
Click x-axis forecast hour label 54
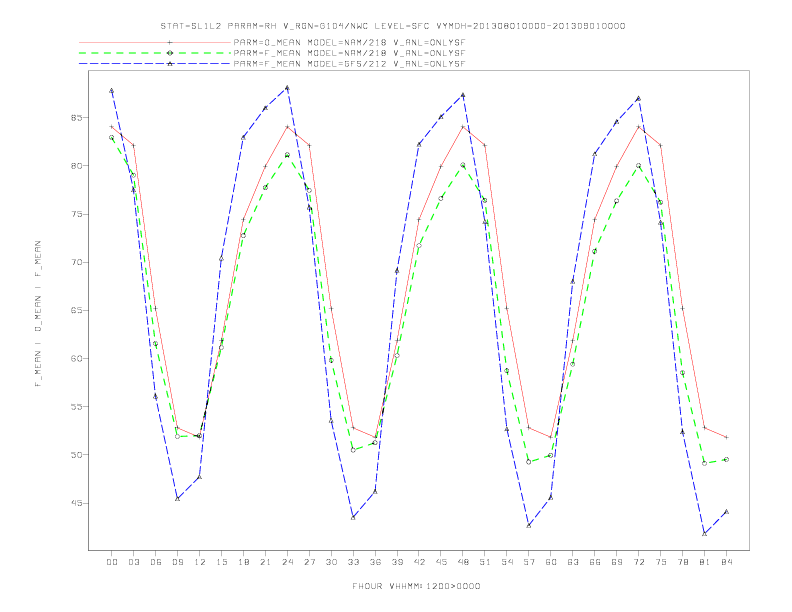(507, 562)
